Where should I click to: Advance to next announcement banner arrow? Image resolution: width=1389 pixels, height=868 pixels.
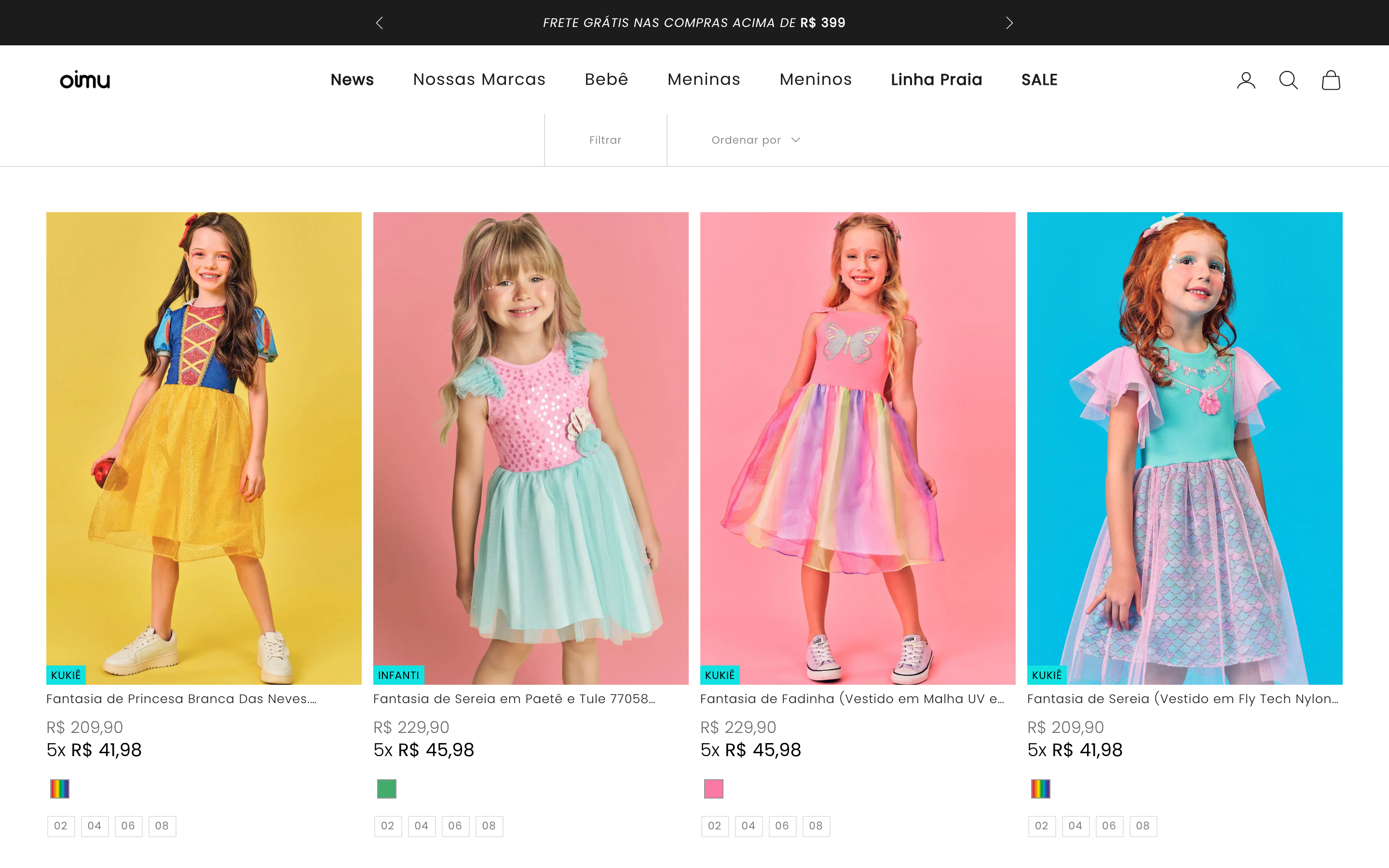coord(1009,23)
